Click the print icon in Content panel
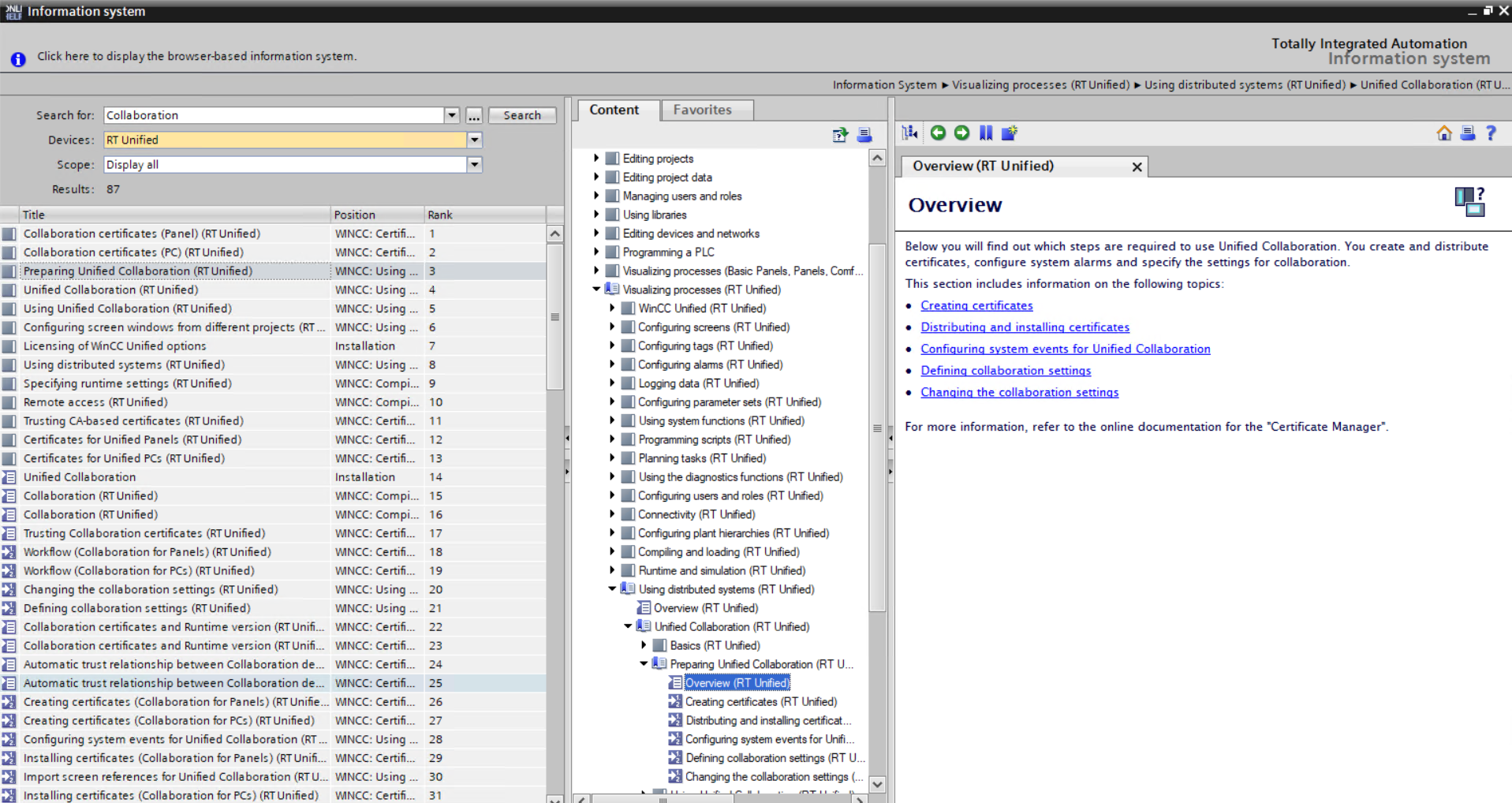1512x803 pixels. coord(864,135)
